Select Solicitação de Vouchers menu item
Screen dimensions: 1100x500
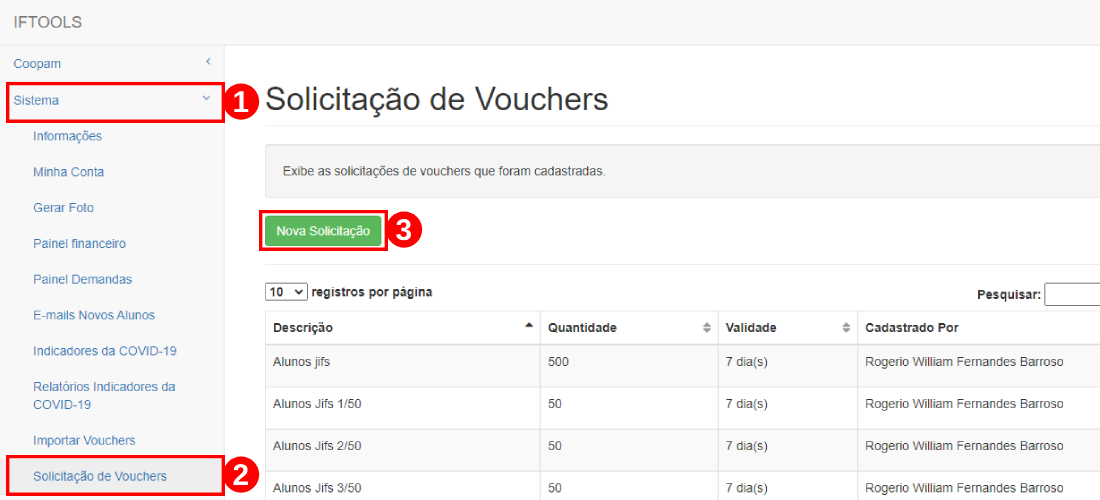coord(100,476)
